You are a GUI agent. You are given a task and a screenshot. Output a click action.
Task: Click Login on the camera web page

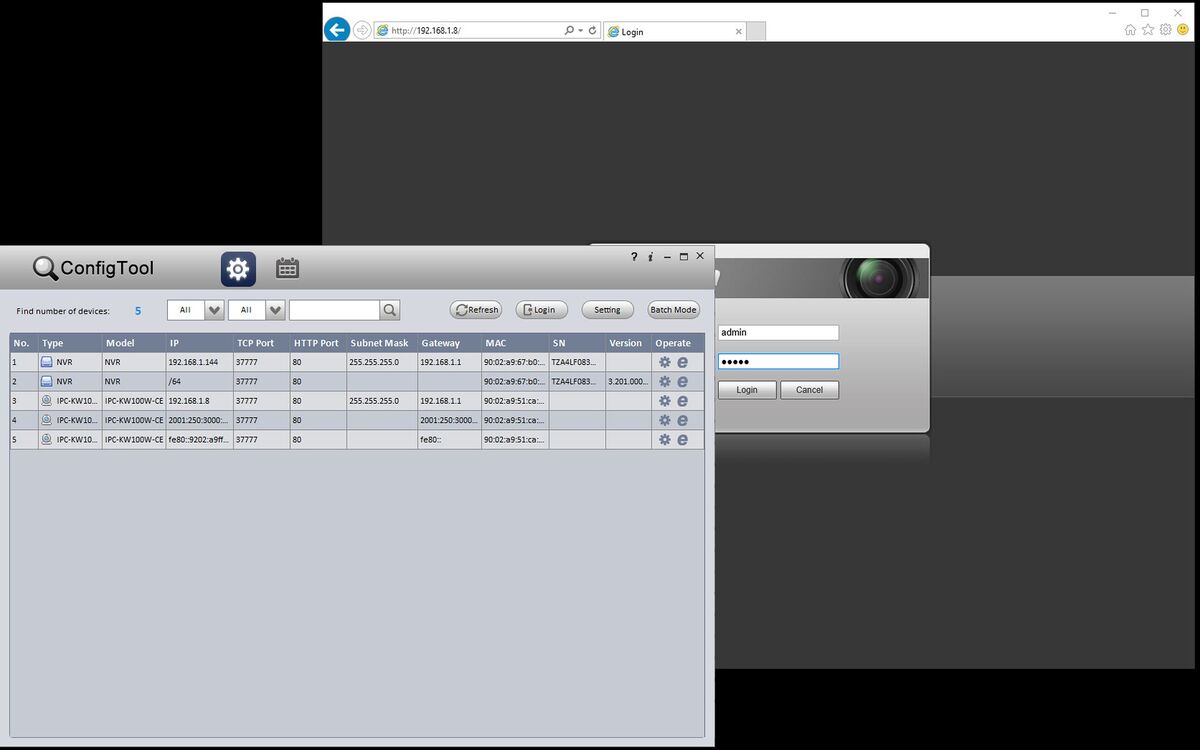click(x=747, y=390)
